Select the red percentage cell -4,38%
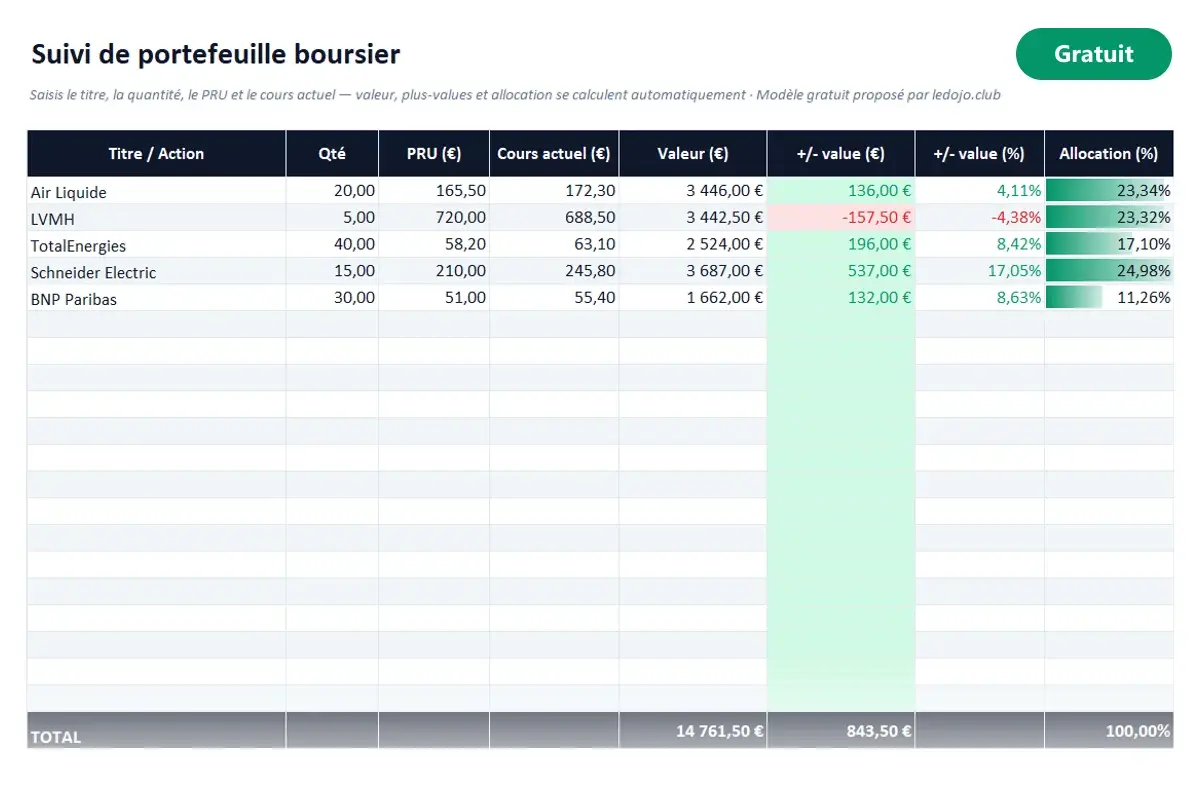 point(980,218)
